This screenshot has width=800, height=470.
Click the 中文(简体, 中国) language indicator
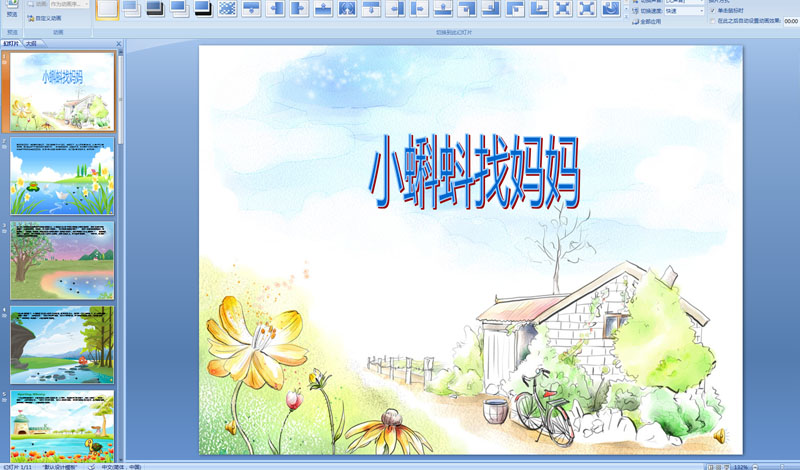pyautogui.click(x=121, y=467)
